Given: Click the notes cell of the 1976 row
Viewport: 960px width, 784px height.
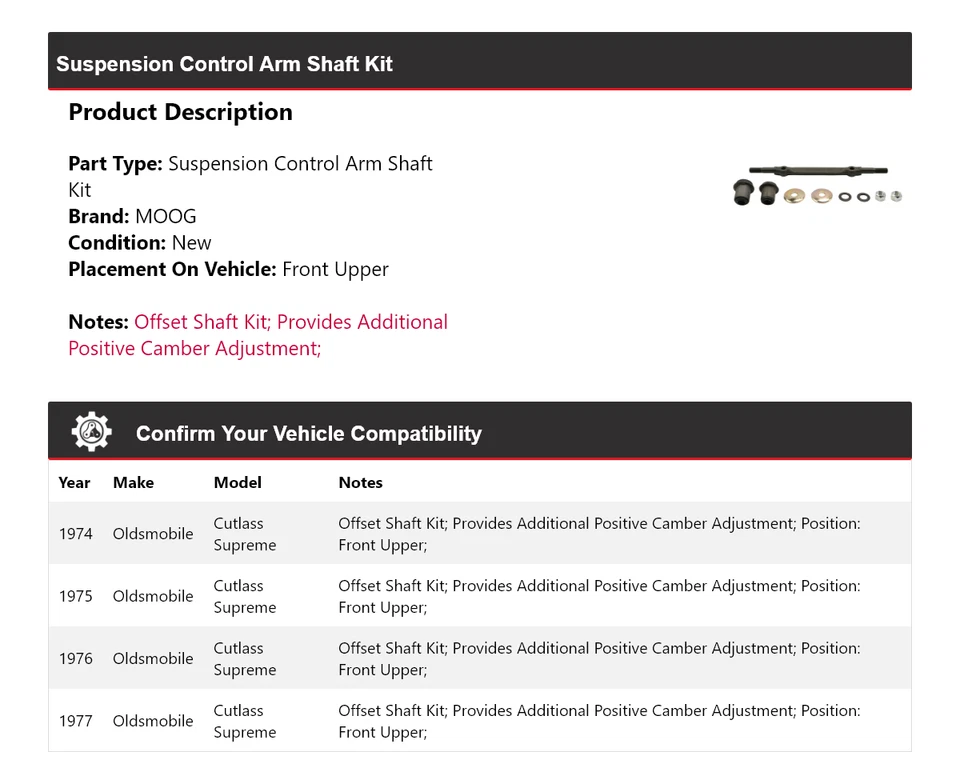Looking at the screenshot, I should coord(598,659).
